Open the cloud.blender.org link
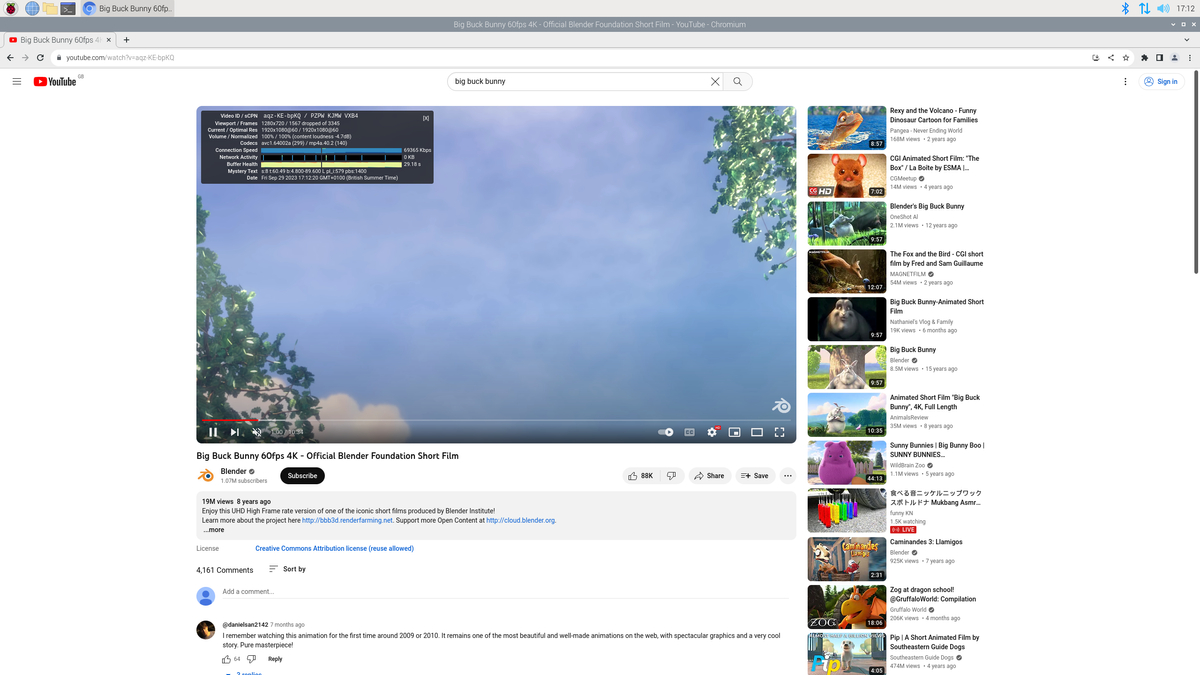This screenshot has height=675, width=1200. coord(520,520)
